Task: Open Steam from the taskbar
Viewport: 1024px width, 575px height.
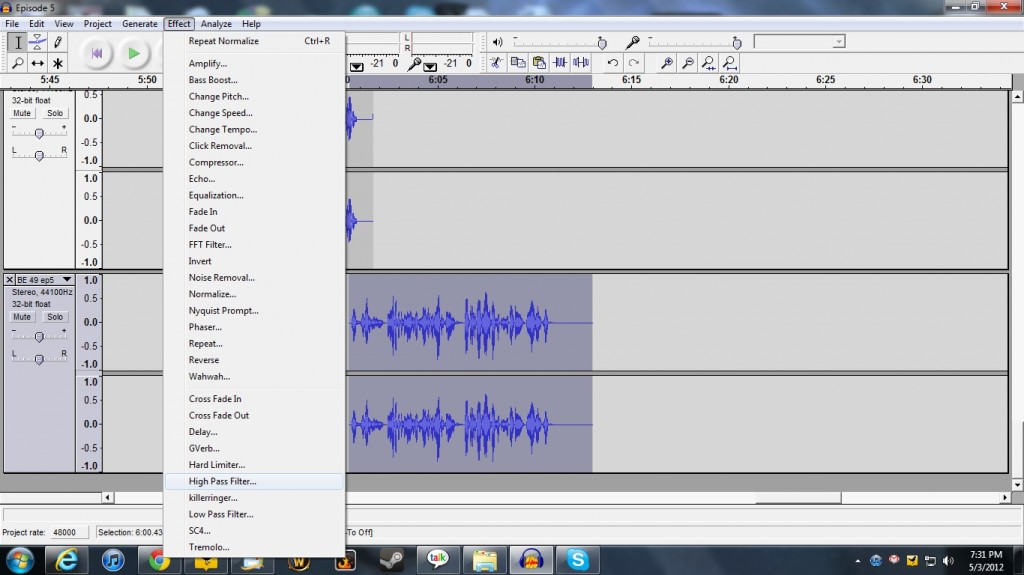Action: (392, 560)
